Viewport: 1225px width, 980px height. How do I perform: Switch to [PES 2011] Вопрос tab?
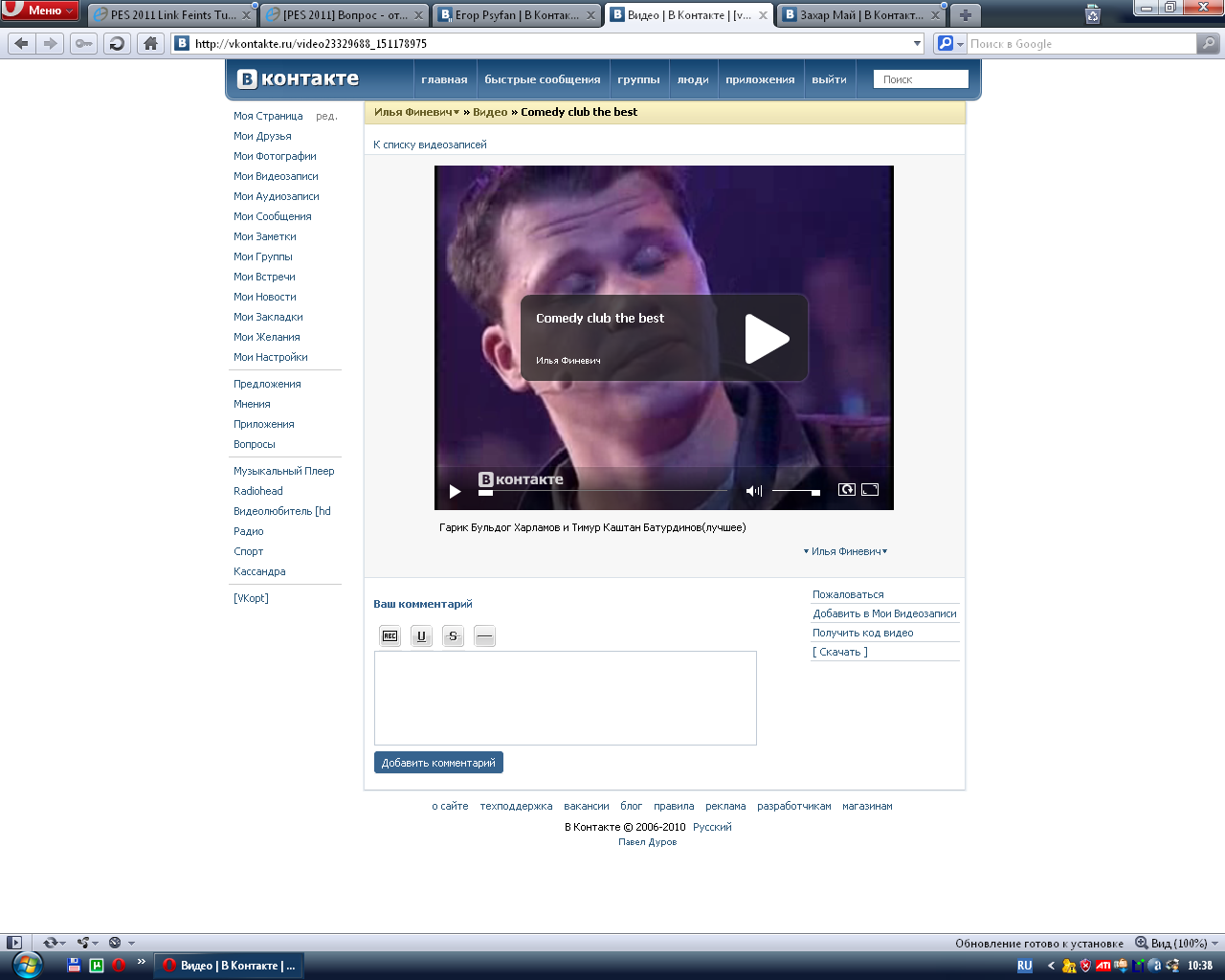[344, 14]
